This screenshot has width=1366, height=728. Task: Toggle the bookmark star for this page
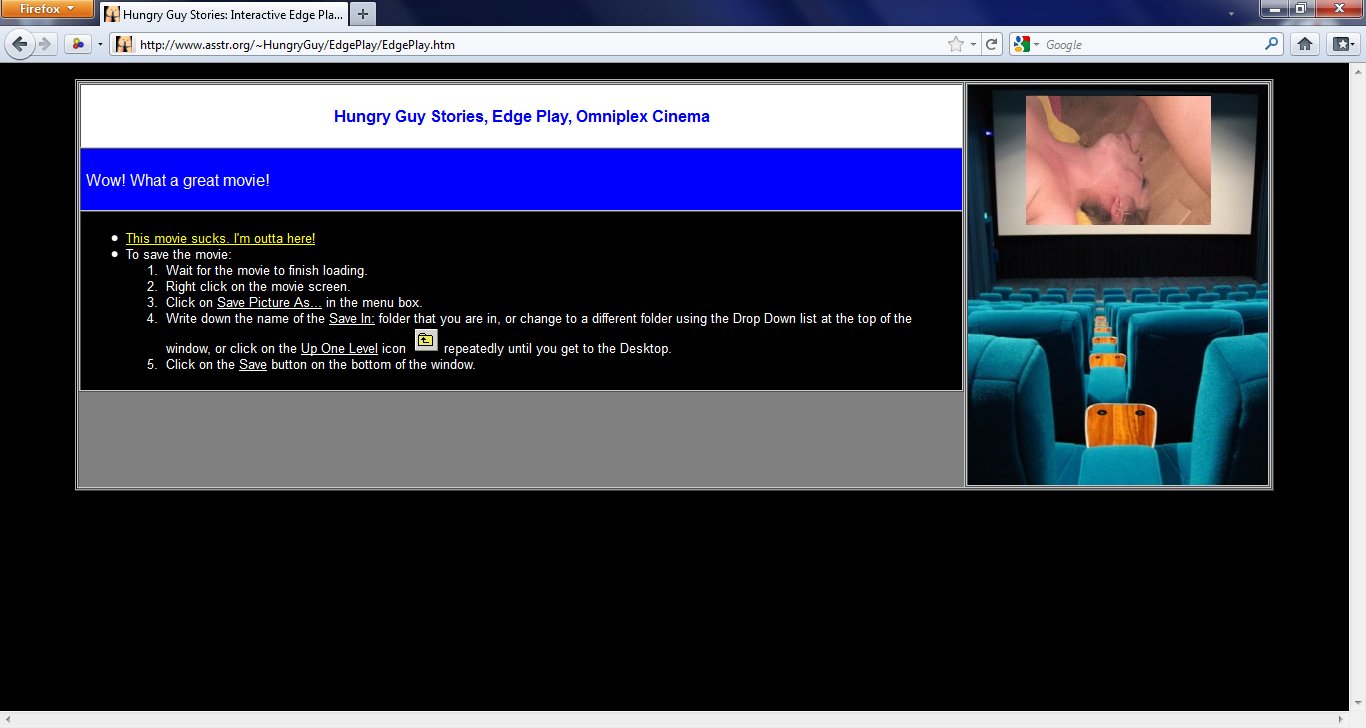click(x=955, y=44)
